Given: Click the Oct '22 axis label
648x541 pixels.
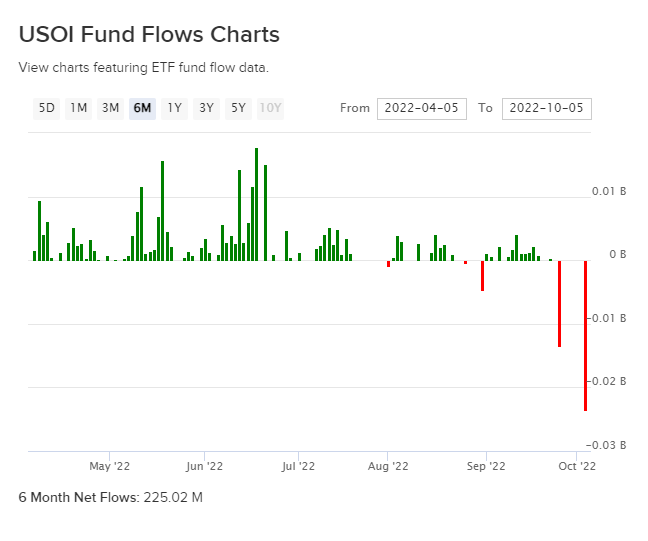Looking at the screenshot, I should coord(577,465).
